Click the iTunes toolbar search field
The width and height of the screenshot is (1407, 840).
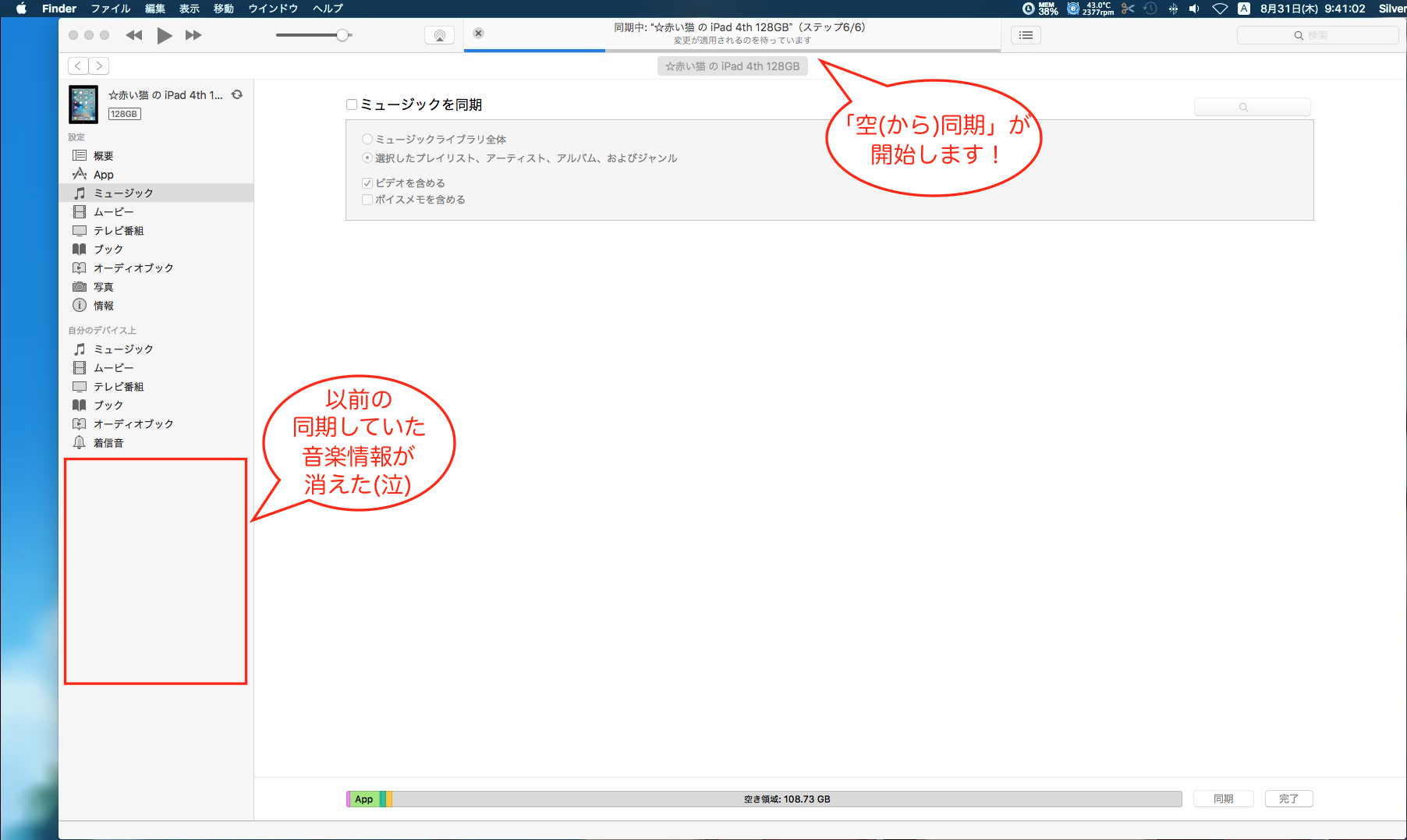1318,35
